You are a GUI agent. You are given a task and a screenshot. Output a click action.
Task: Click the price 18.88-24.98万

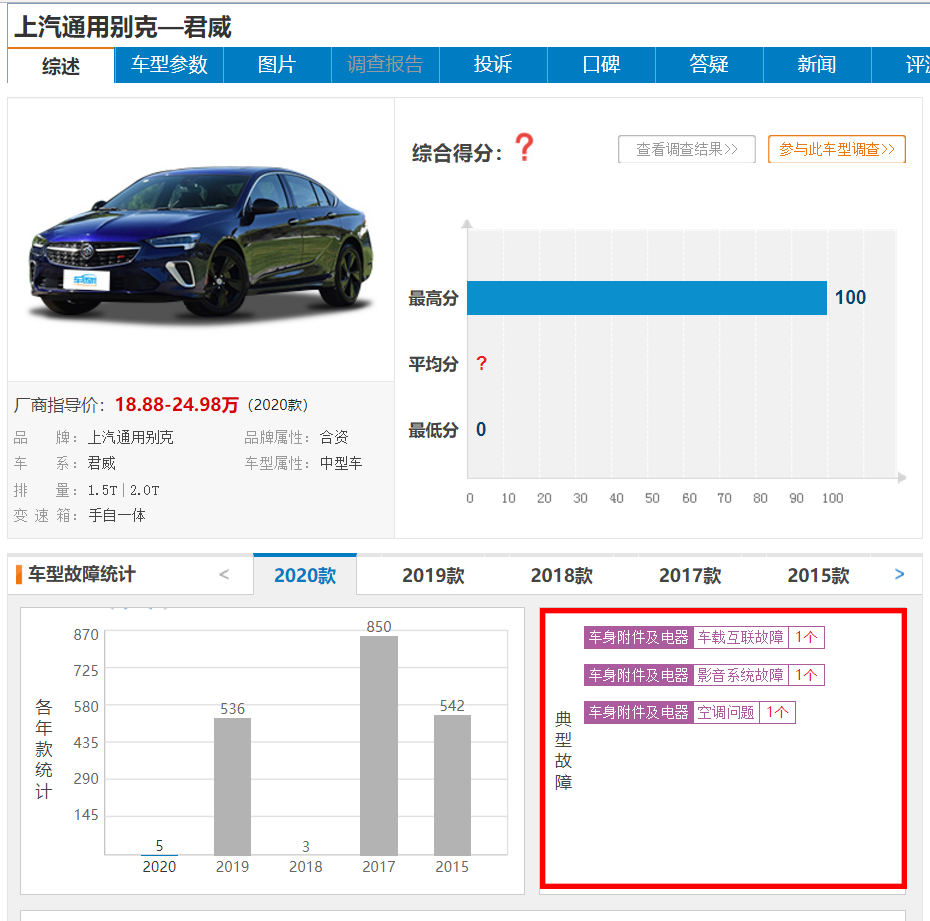coord(176,404)
